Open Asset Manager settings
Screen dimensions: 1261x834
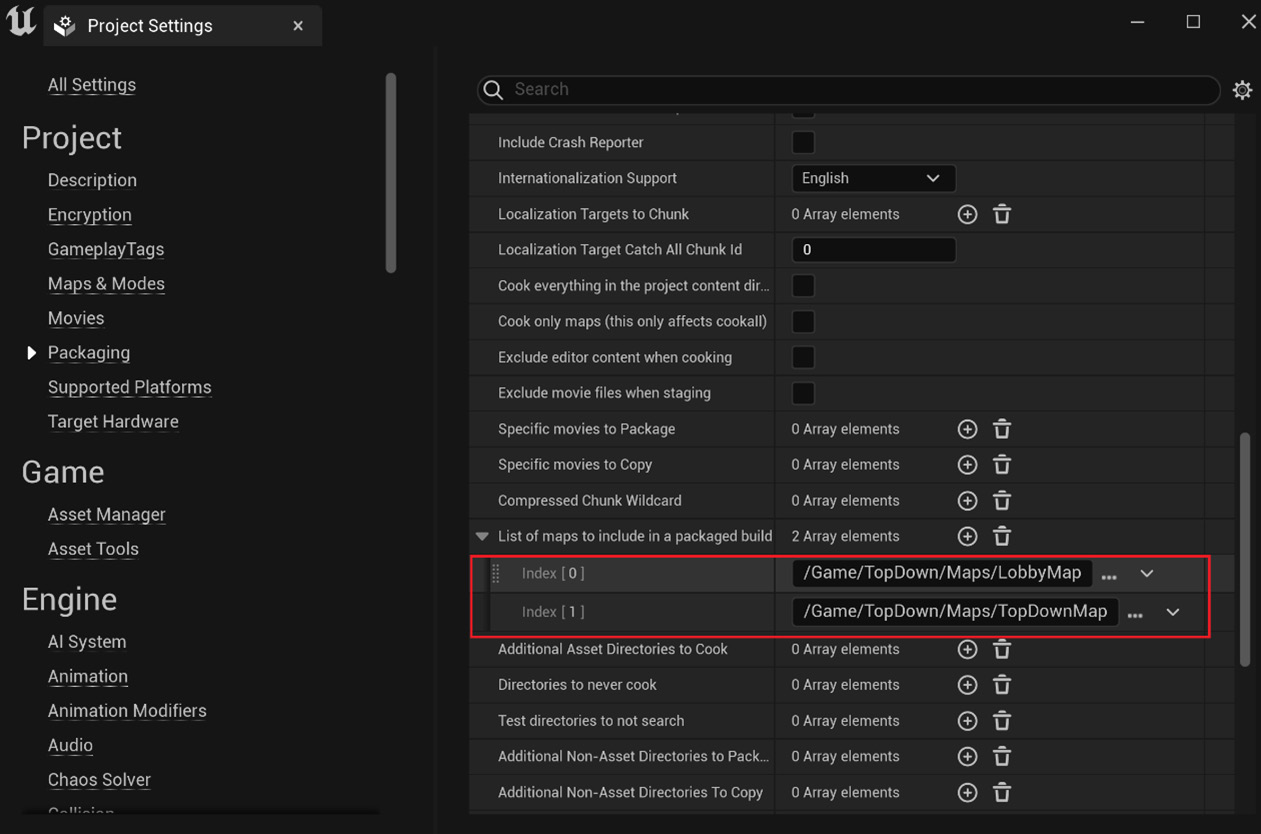click(107, 515)
